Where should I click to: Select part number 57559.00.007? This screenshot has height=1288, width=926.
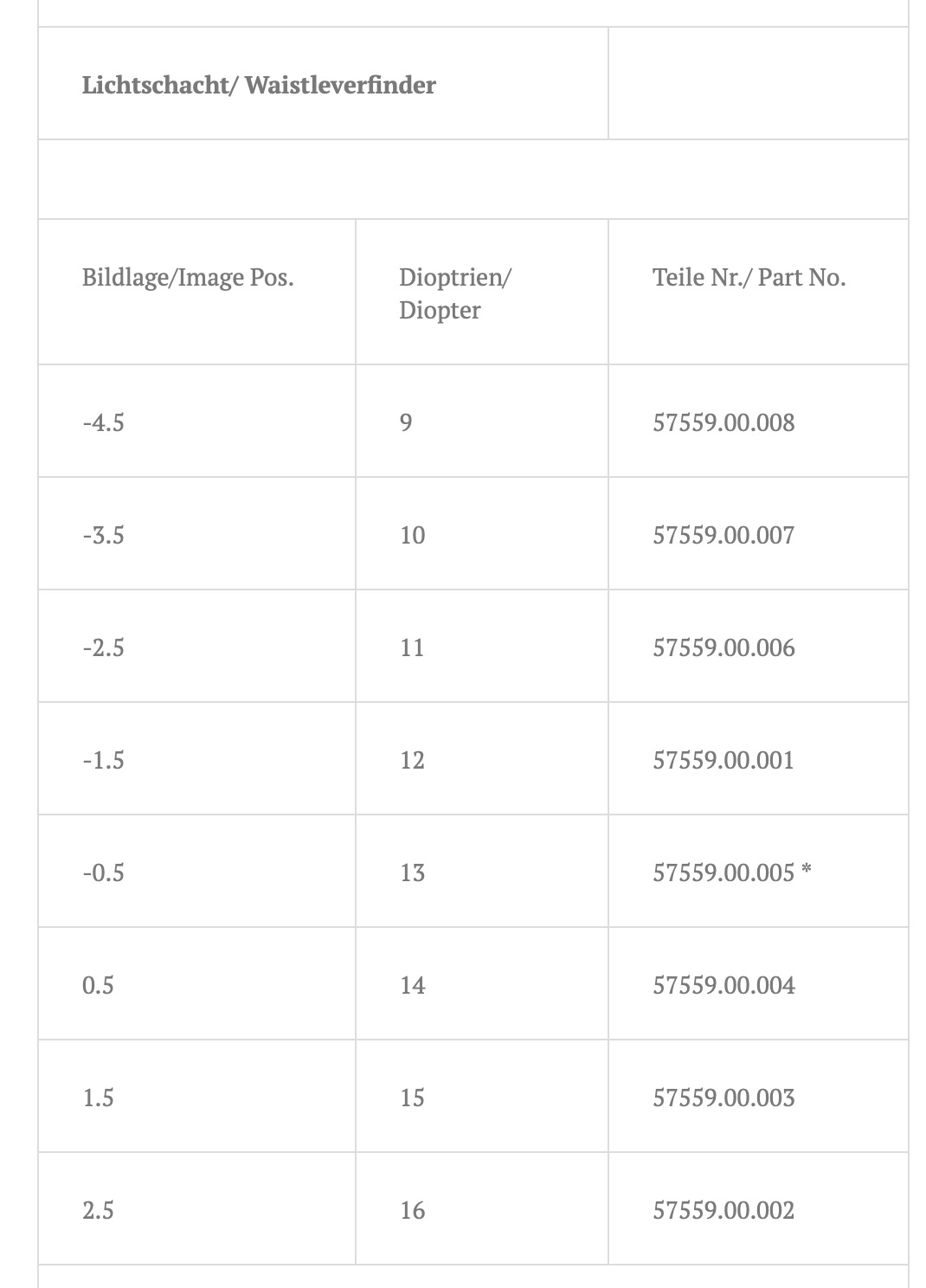723,535
